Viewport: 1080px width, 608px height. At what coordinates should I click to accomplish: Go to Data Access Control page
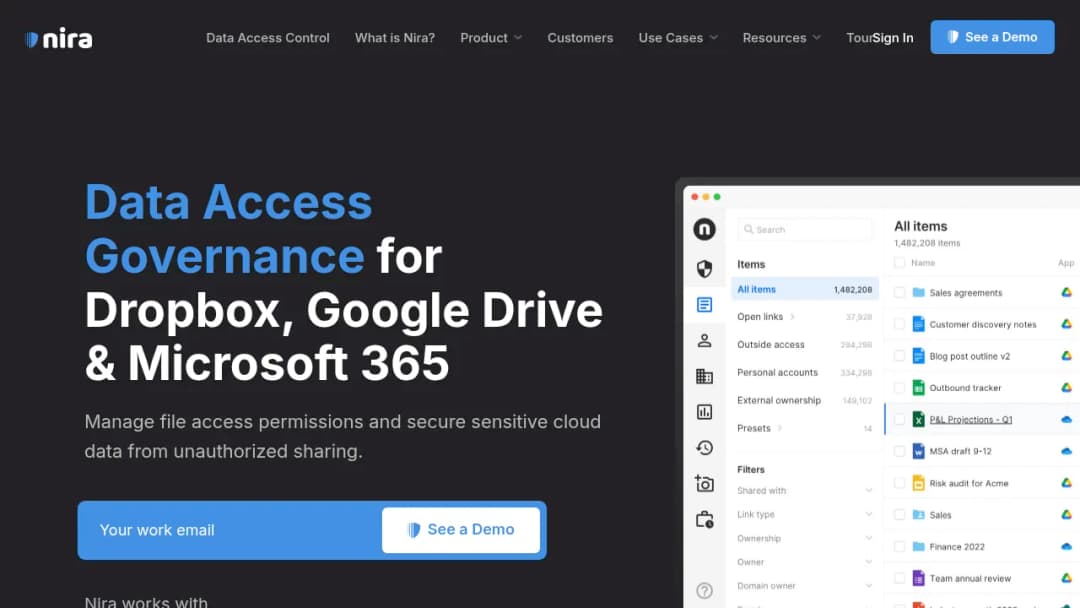point(268,38)
